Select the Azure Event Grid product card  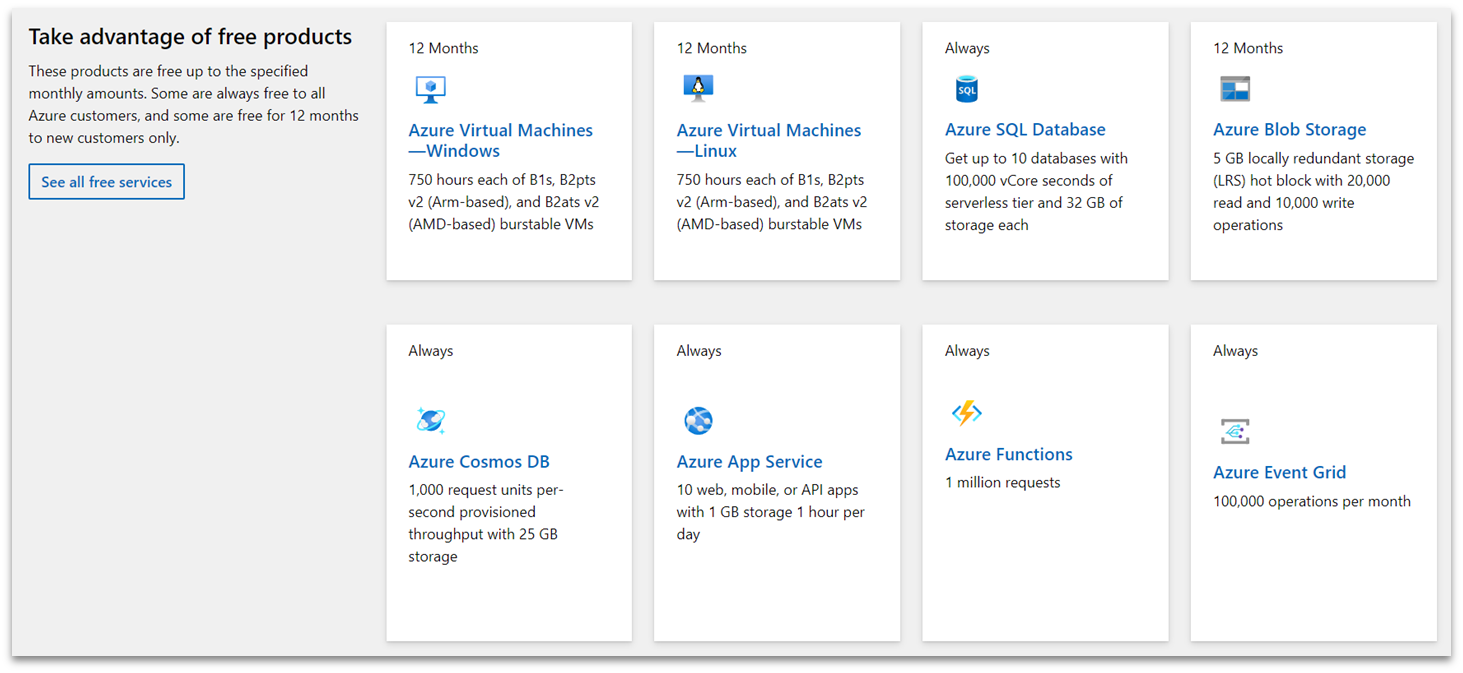pos(1313,481)
